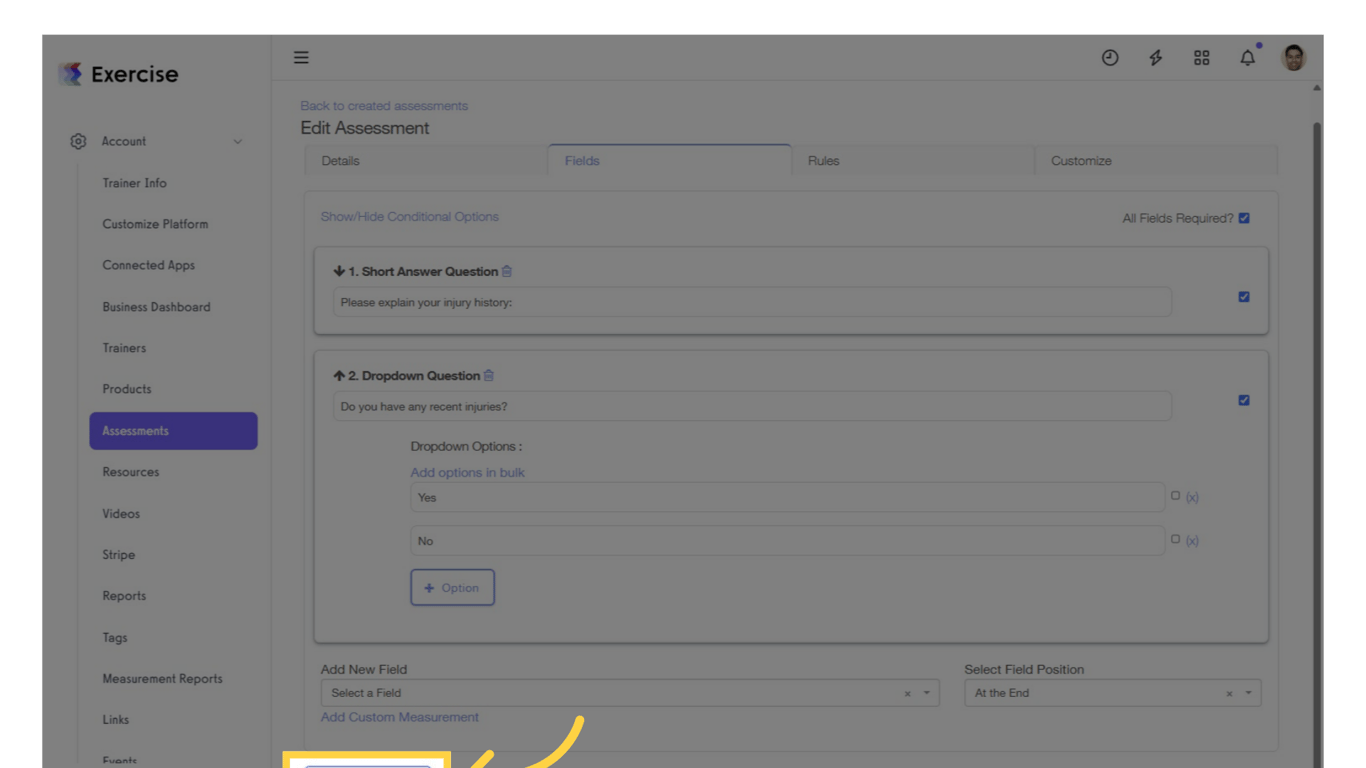The image size is (1366, 768).
Task: Switch to the Customize tab
Action: click(1080, 160)
